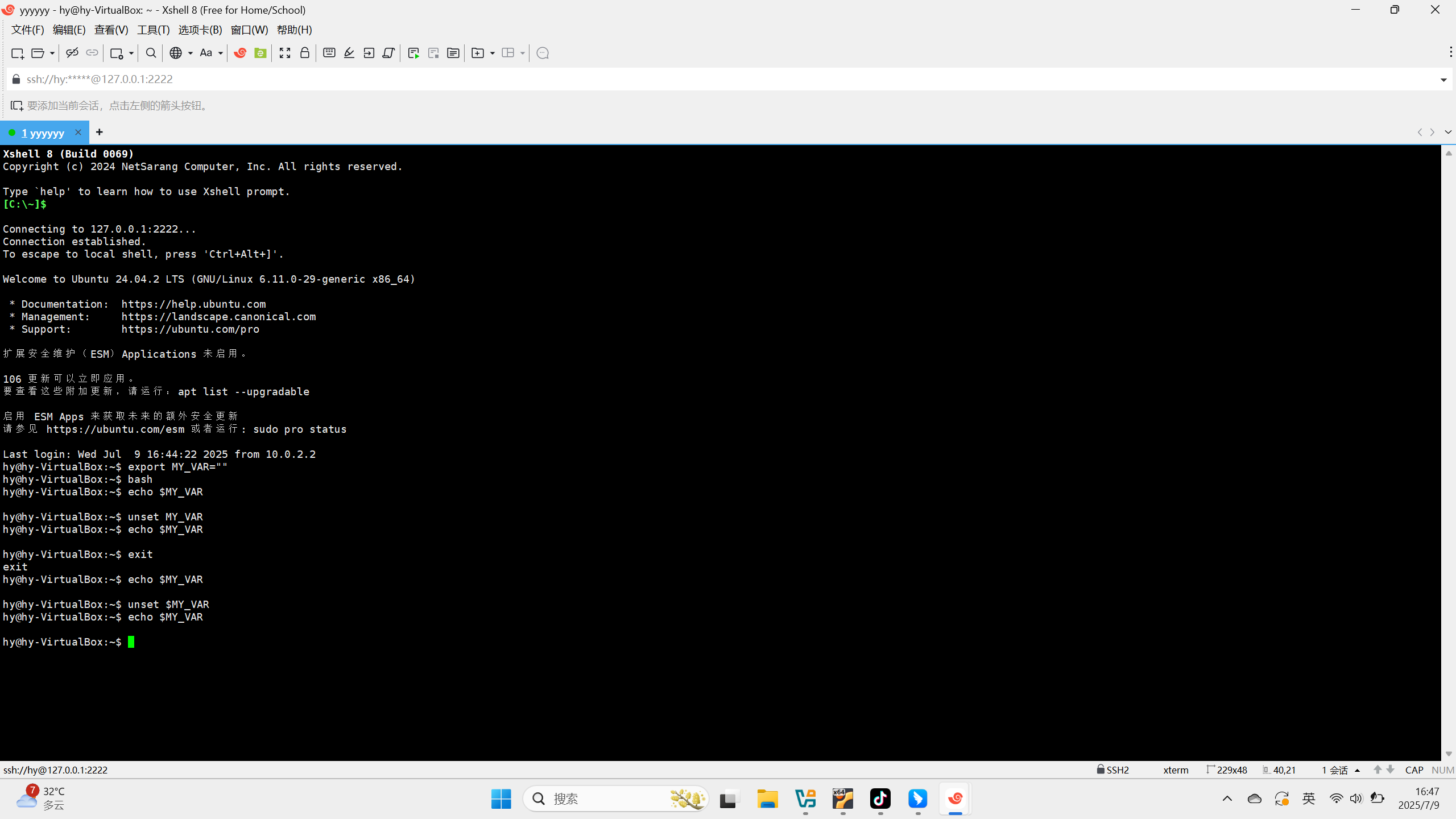Click the speech bubble help icon
Viewport: 1456px width, 819px height.
pyautogui.click(x=543, y=53)
